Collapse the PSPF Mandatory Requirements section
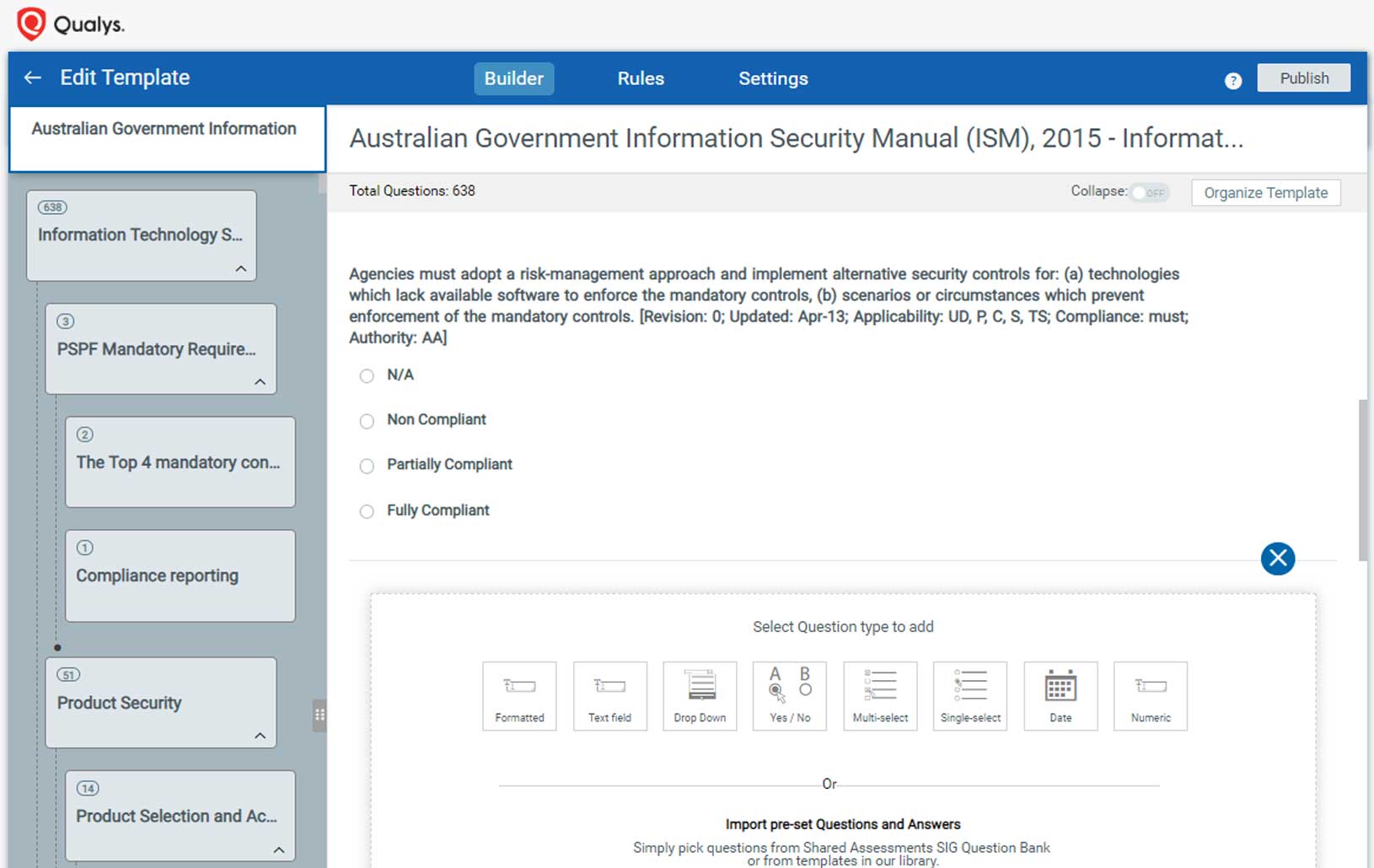1374x868 pixels. point(261,382)
